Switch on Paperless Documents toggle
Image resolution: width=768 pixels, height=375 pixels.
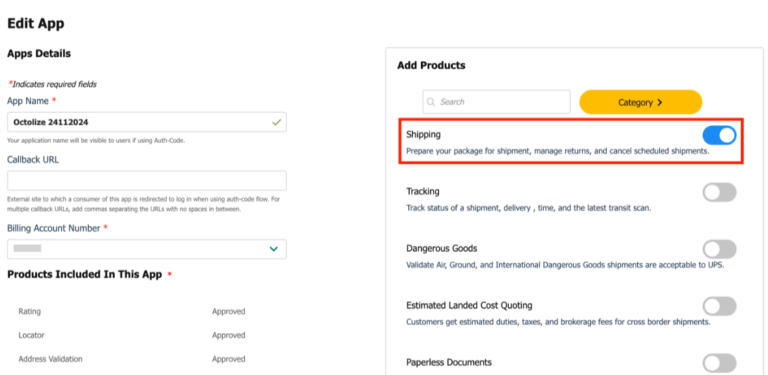[x=720, y=363]
